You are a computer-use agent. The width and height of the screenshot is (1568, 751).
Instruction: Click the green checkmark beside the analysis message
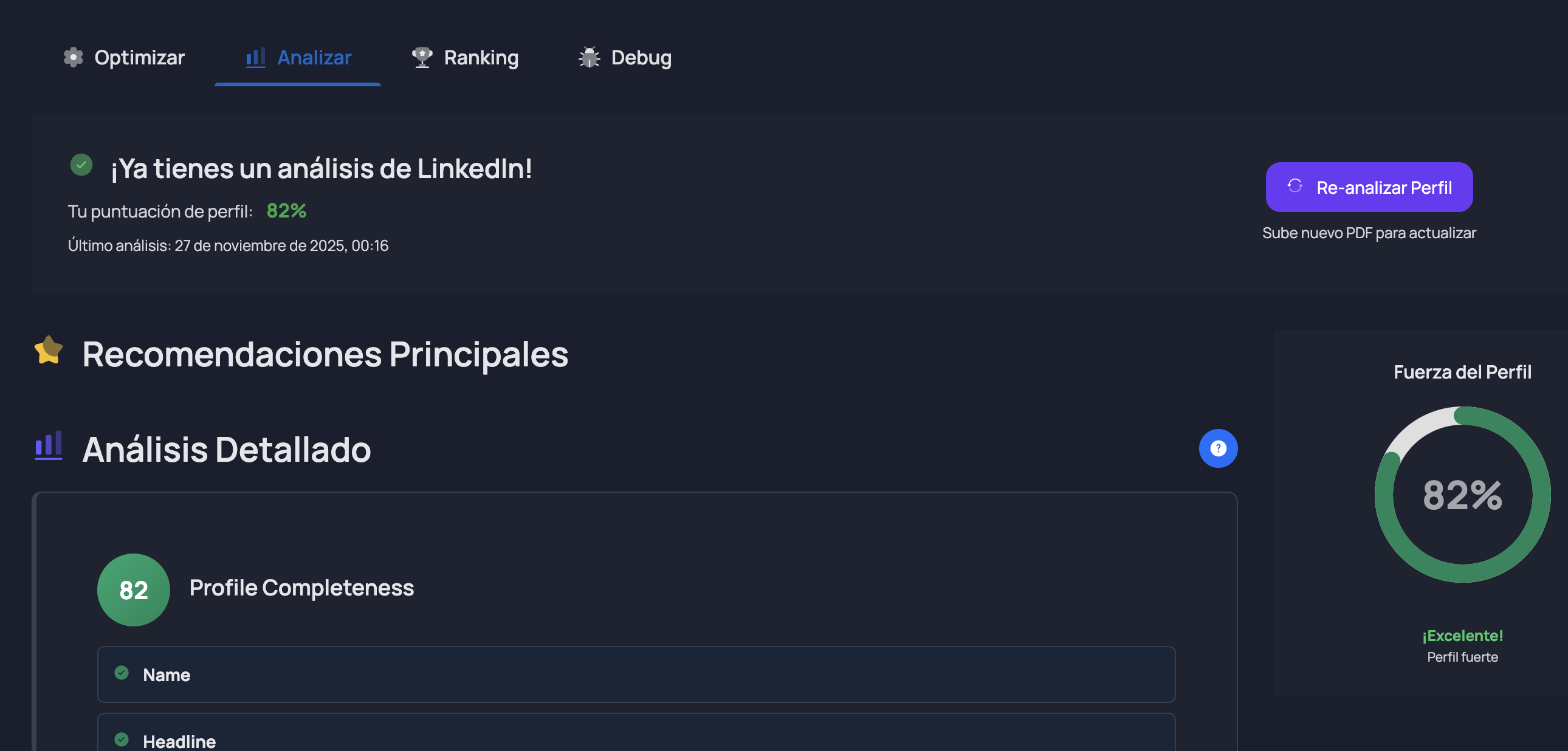[x=81, y=164]
